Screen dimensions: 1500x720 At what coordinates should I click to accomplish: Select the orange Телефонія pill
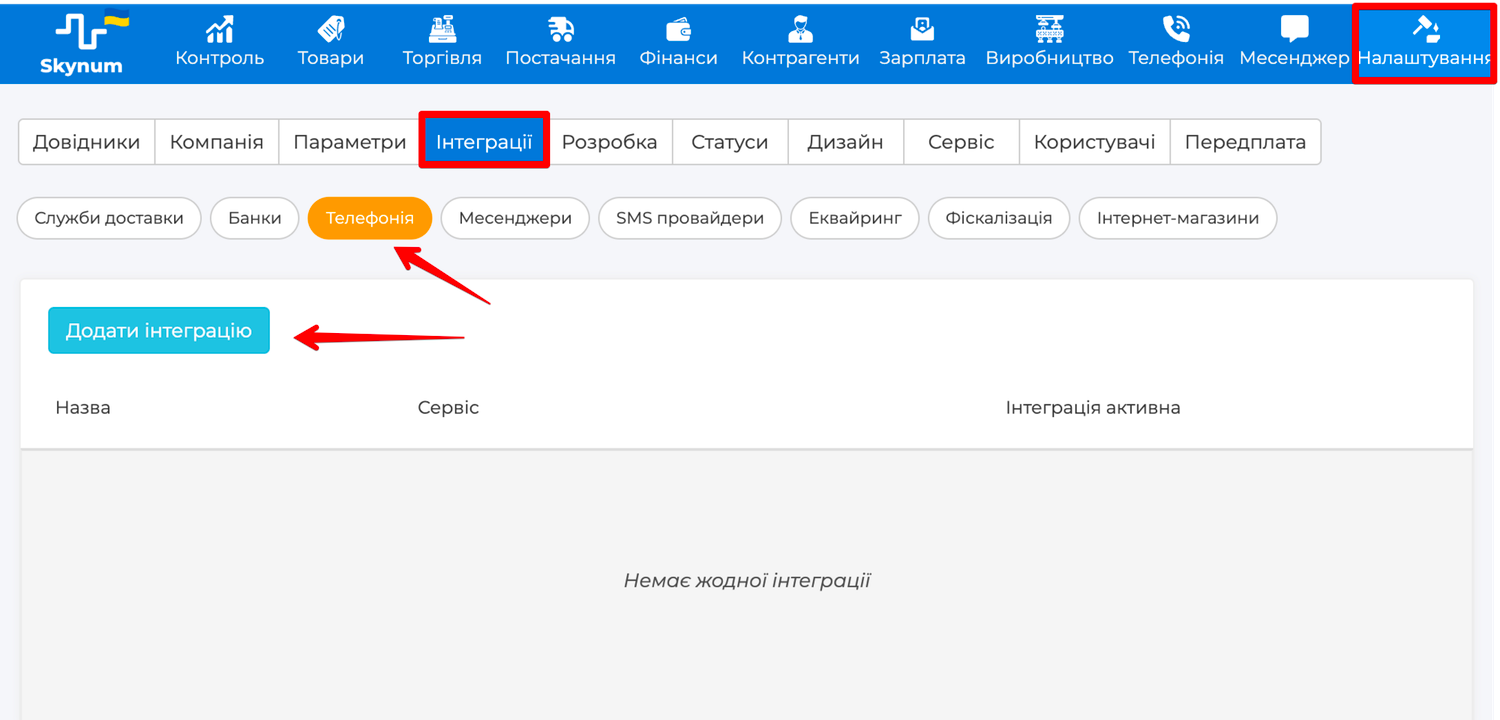(x=370, y=218)
